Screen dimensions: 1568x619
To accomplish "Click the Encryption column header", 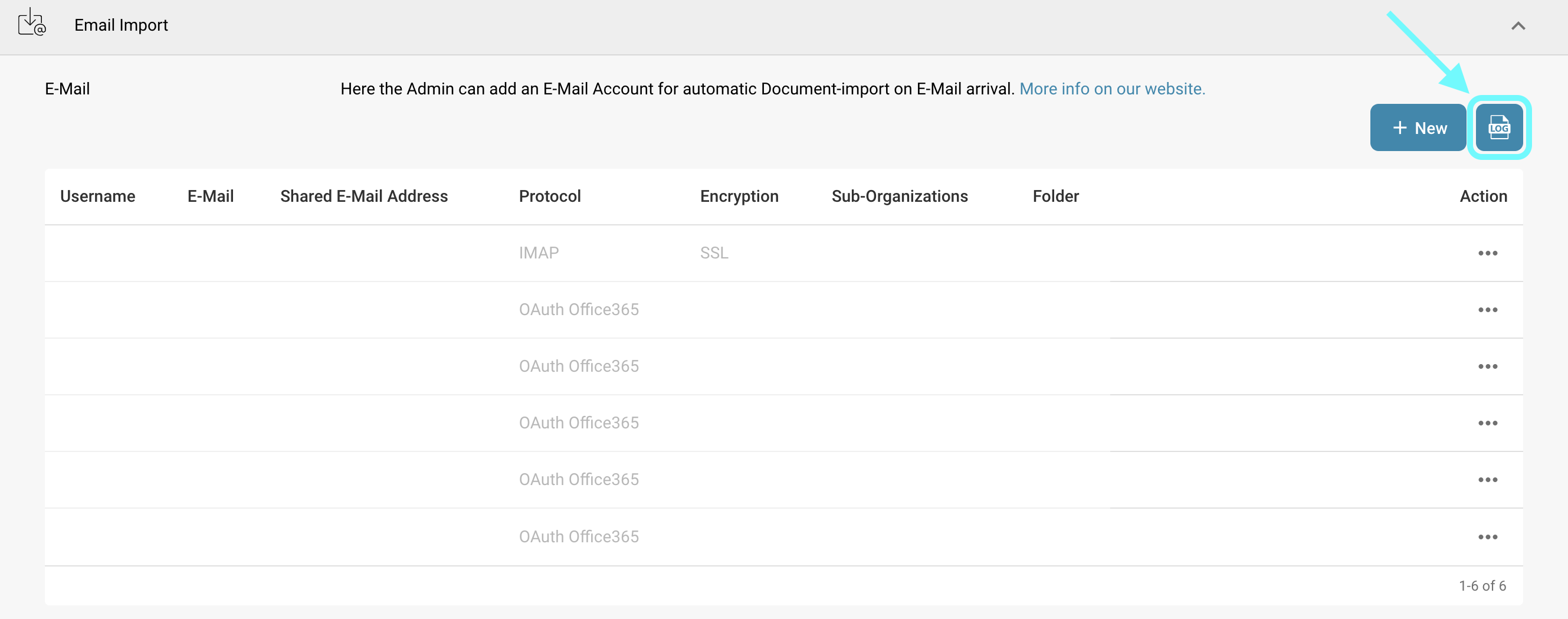I will tap(739, 196).
